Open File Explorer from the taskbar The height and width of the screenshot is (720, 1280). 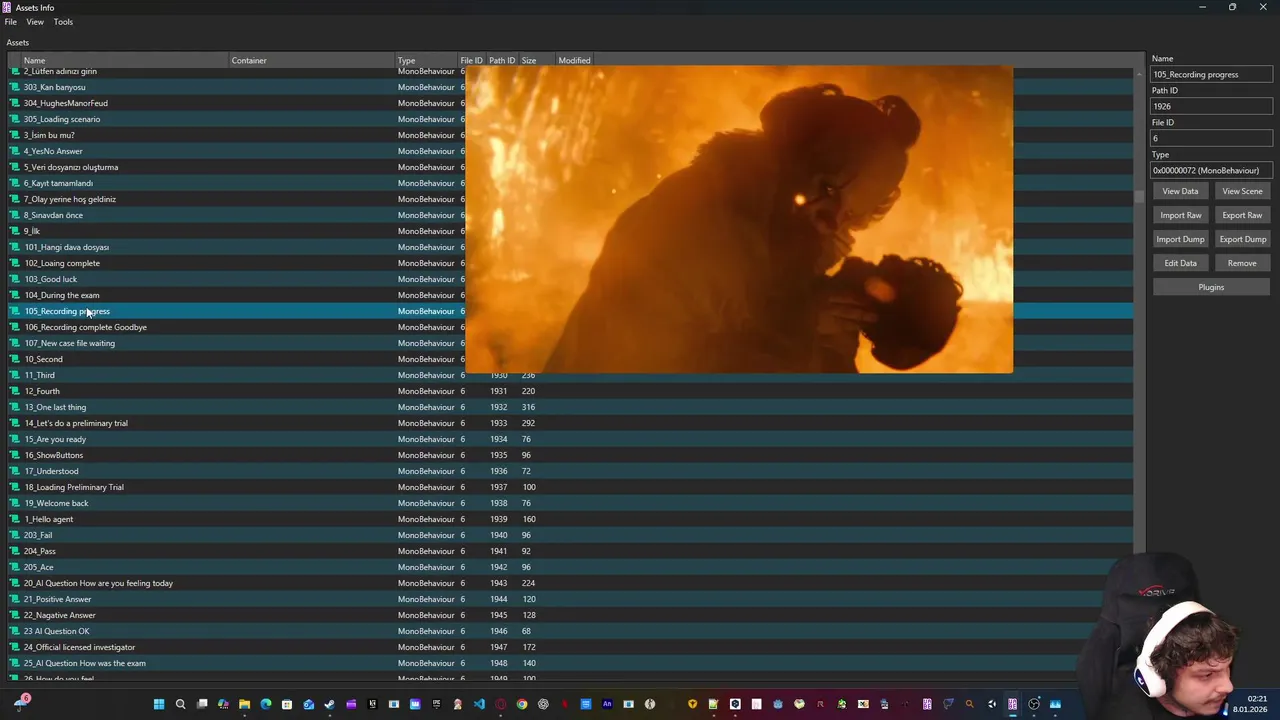pos(244,704)
